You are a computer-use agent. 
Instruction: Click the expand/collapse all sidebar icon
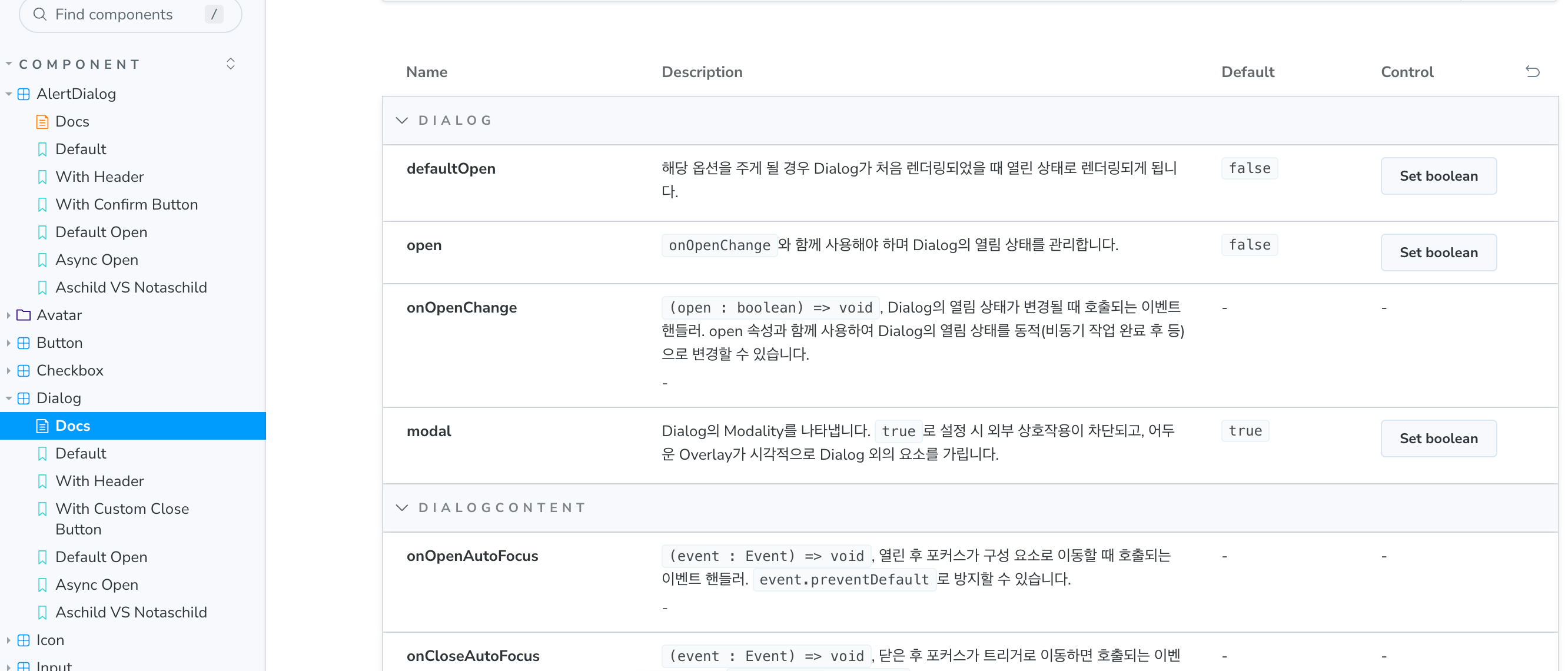[231, 64]
